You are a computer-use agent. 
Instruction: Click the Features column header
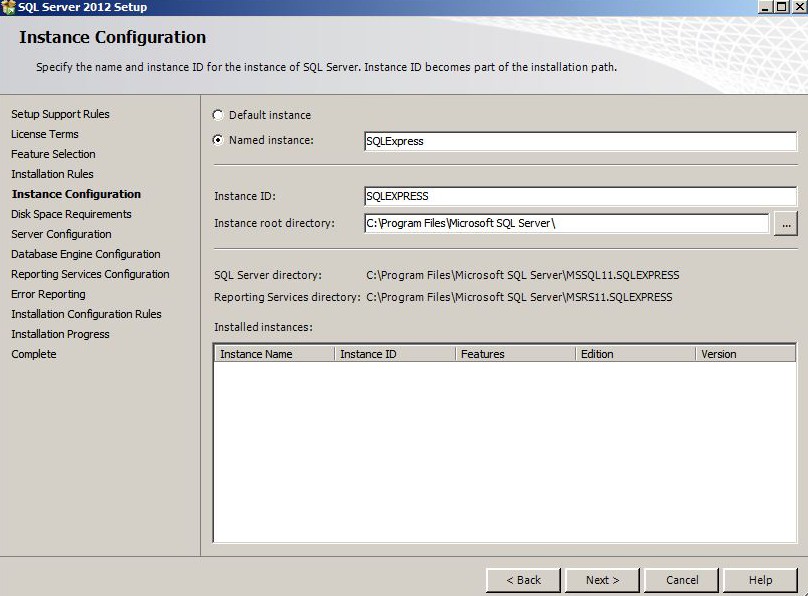pyautogui.click(x=514, y=354)
